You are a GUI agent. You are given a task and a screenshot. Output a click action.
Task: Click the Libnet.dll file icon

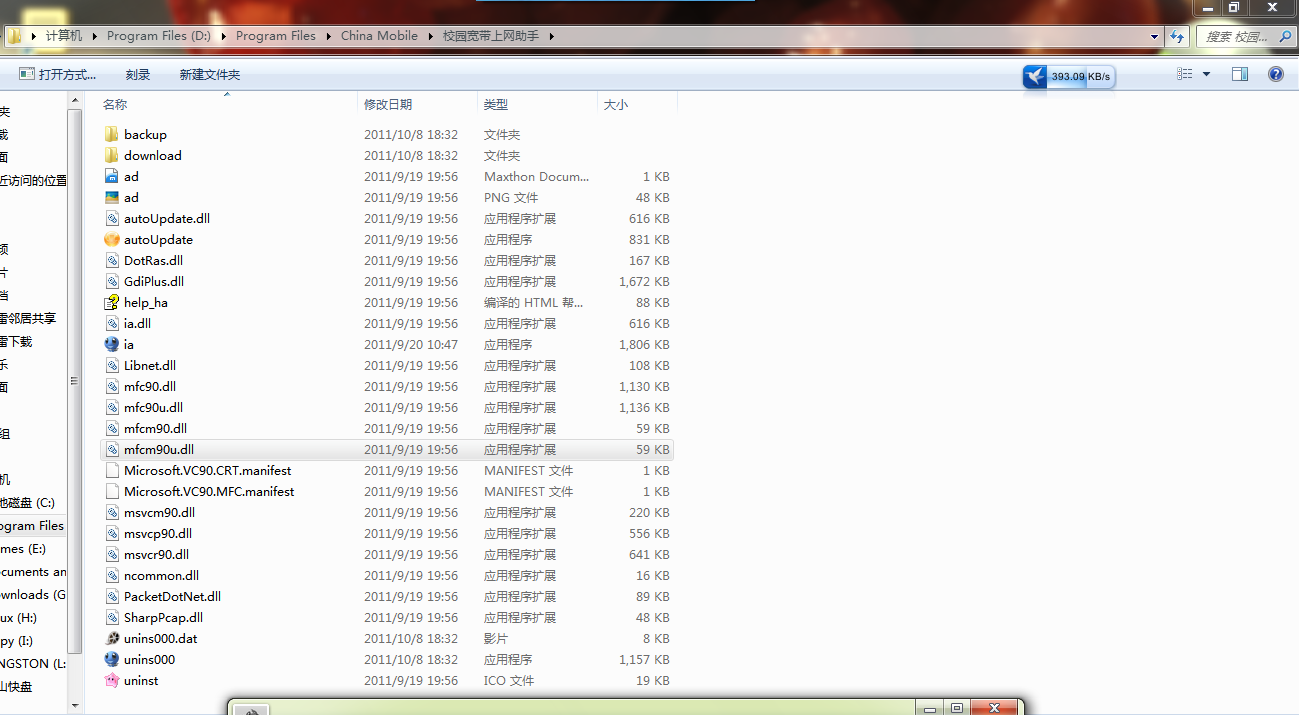click(111, 365)
